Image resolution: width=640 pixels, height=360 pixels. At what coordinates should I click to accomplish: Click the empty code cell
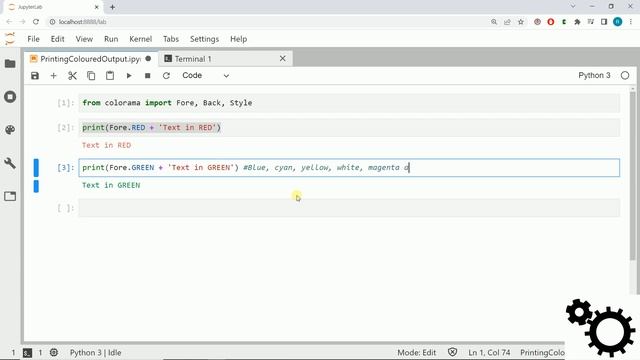(349, 208)
